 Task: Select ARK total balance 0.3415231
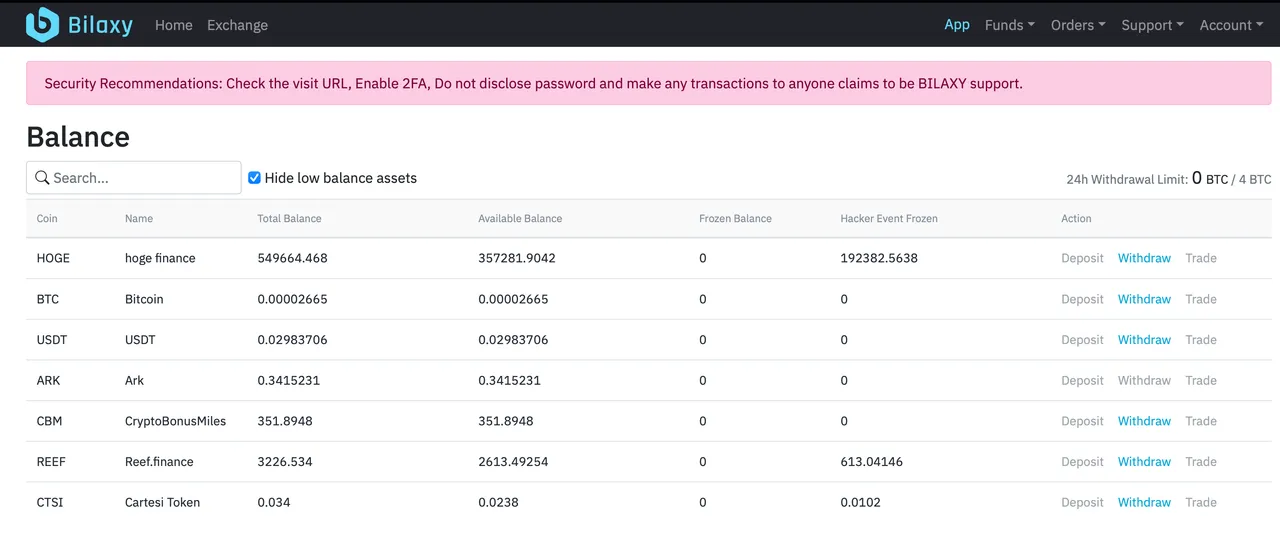[x=288, y=380]
